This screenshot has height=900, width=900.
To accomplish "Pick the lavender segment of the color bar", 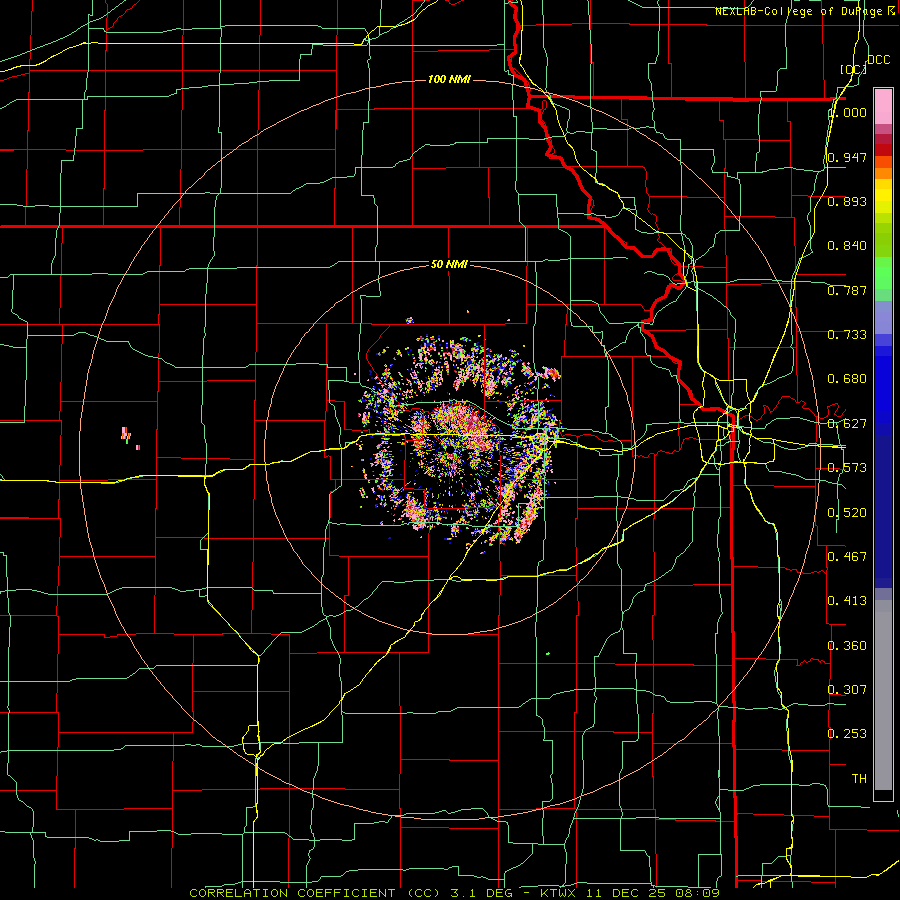I will click(x=883, y=318).
